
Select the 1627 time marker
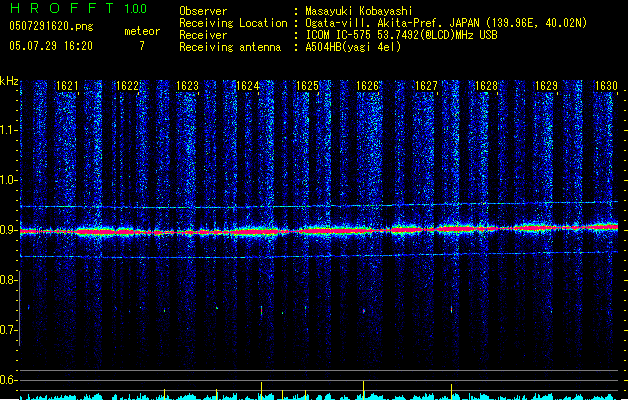point(426,86)
